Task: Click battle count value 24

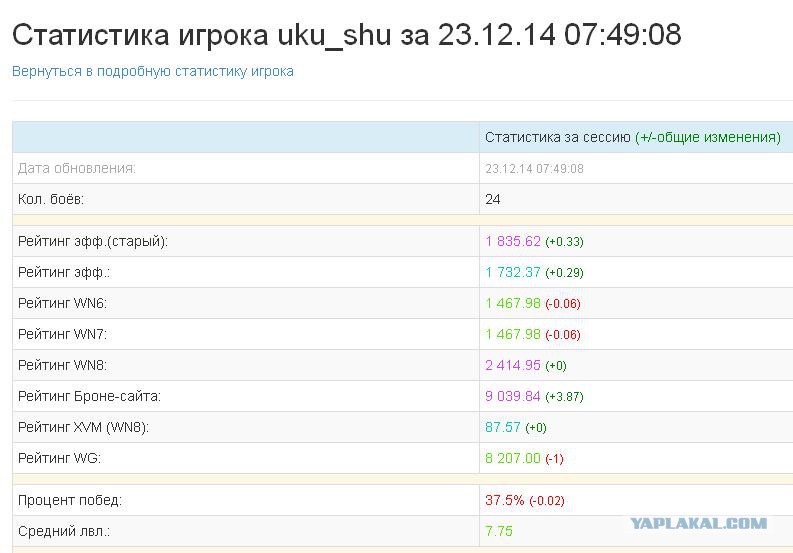Action: pos(493,199)
